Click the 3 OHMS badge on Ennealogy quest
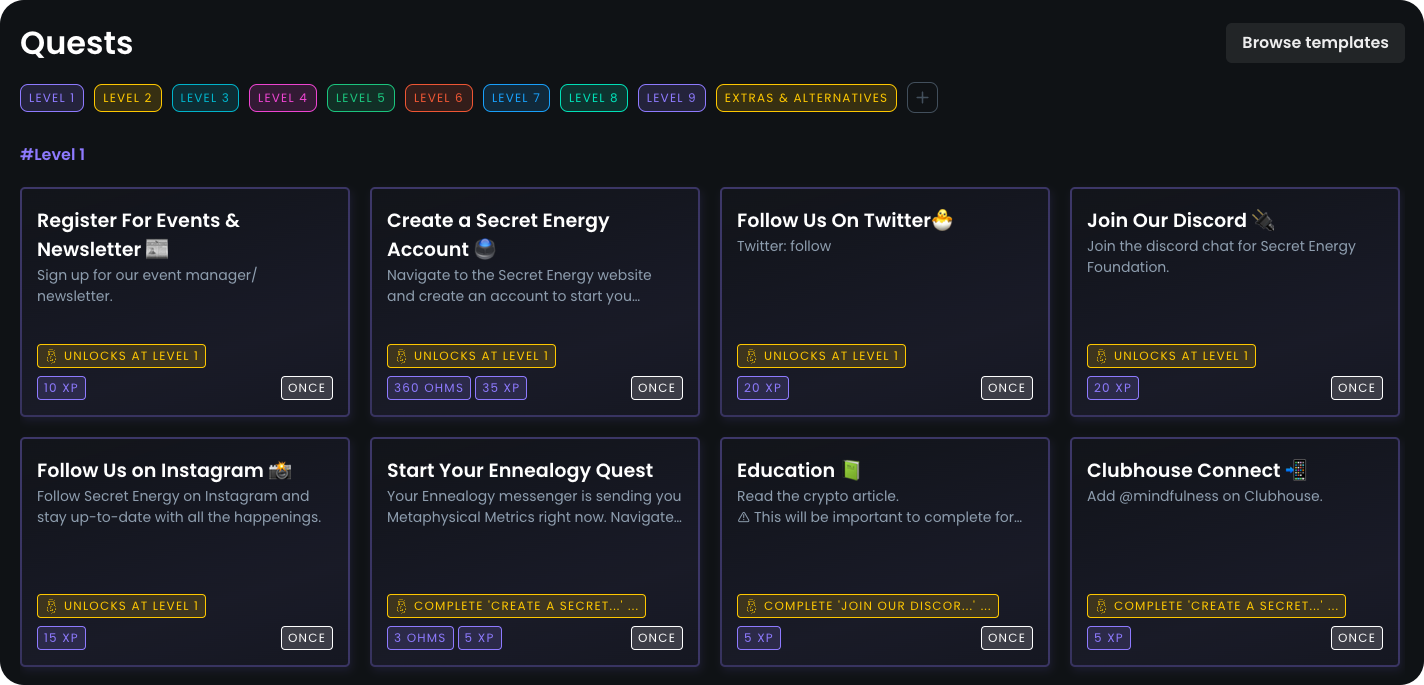The width and height of the screenshot is (1424, 685). (420, 638)
